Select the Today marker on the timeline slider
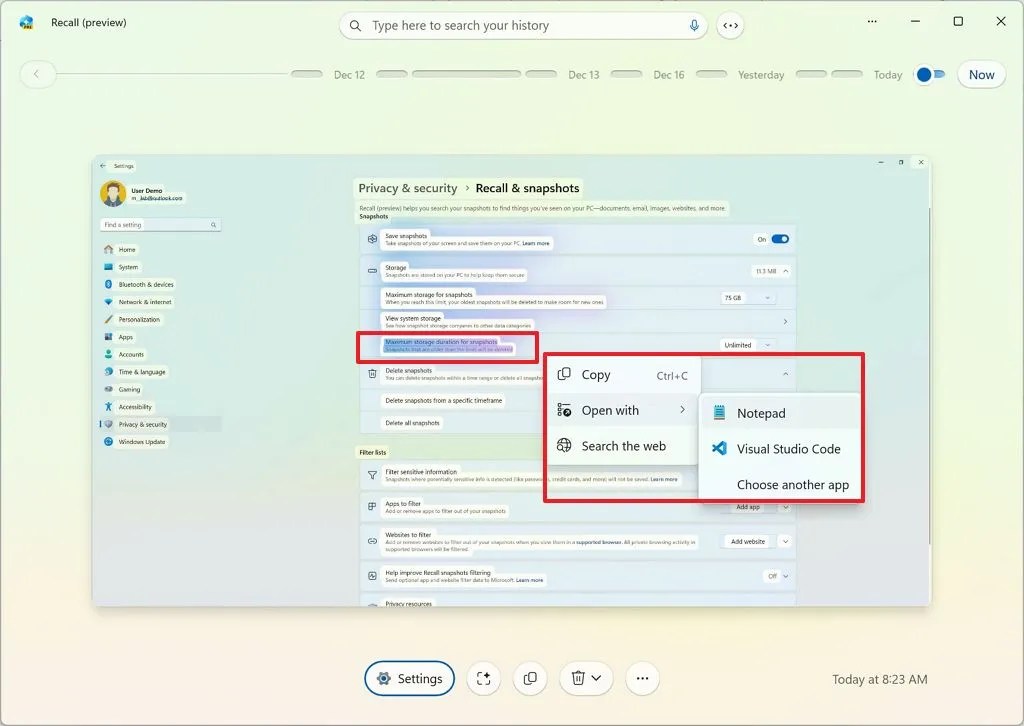Screen dimensions: 1024x726 click(x=886, y=74)
